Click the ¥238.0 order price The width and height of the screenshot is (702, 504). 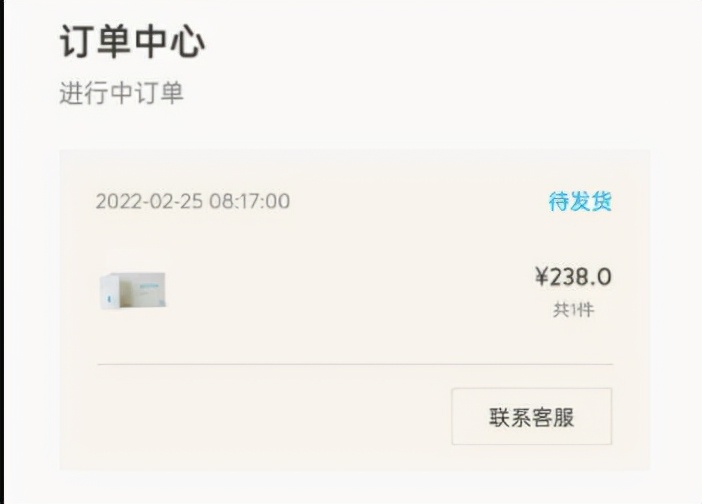(573, 277)
